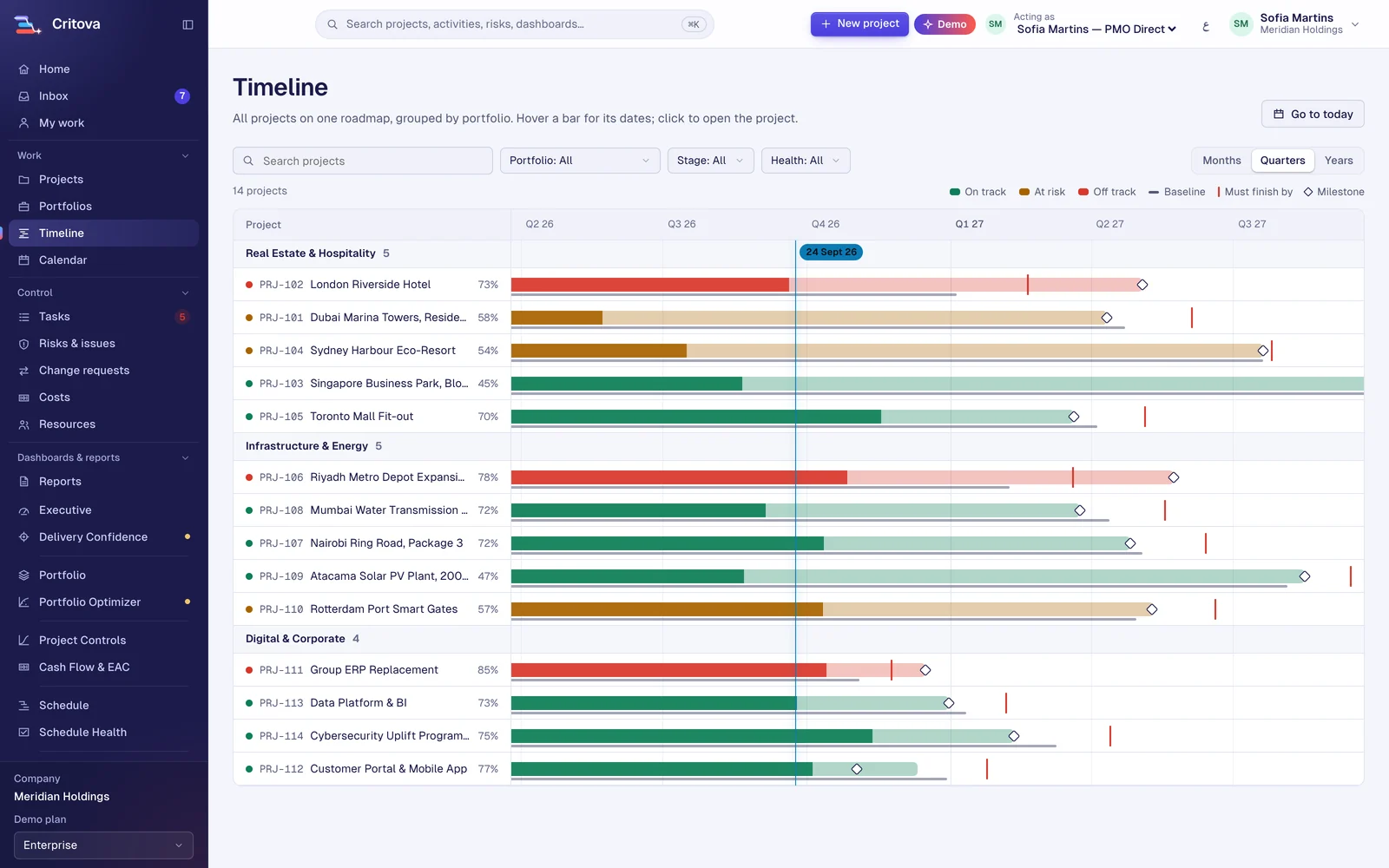Go to My work
Screen dimensions: 1389x868
click(x=103, y=123)
